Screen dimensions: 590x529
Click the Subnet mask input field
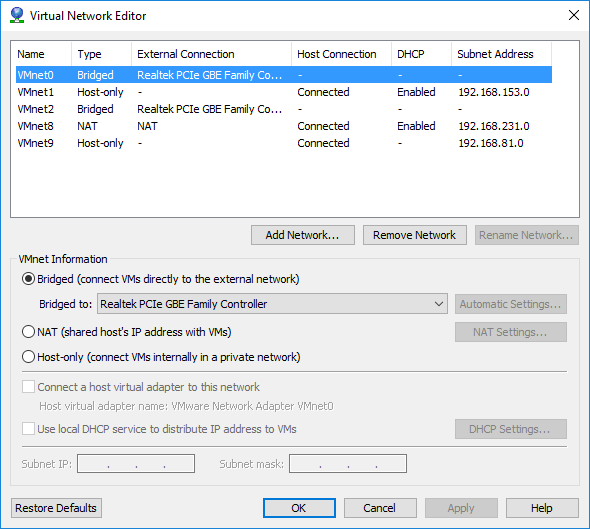click(348, 464)
